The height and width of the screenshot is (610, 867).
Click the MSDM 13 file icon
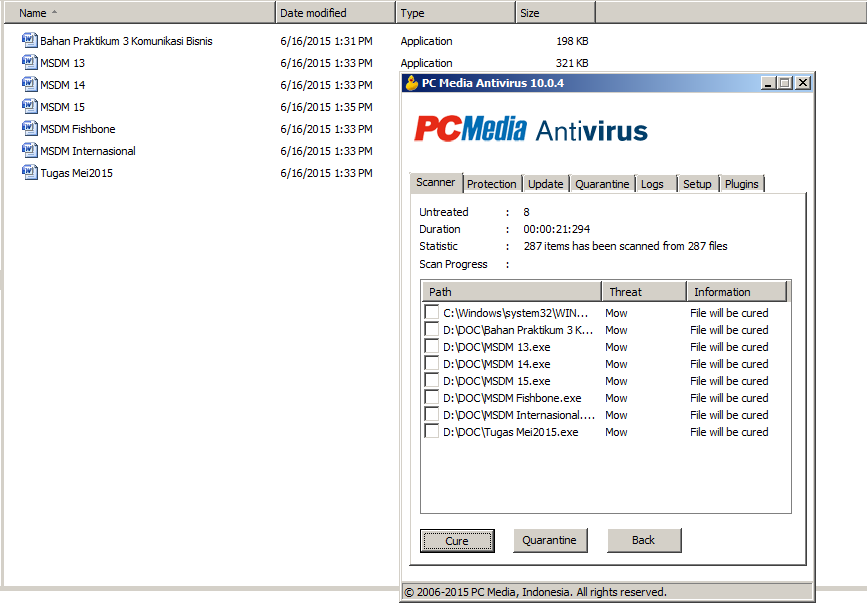(x=29, y=62)
